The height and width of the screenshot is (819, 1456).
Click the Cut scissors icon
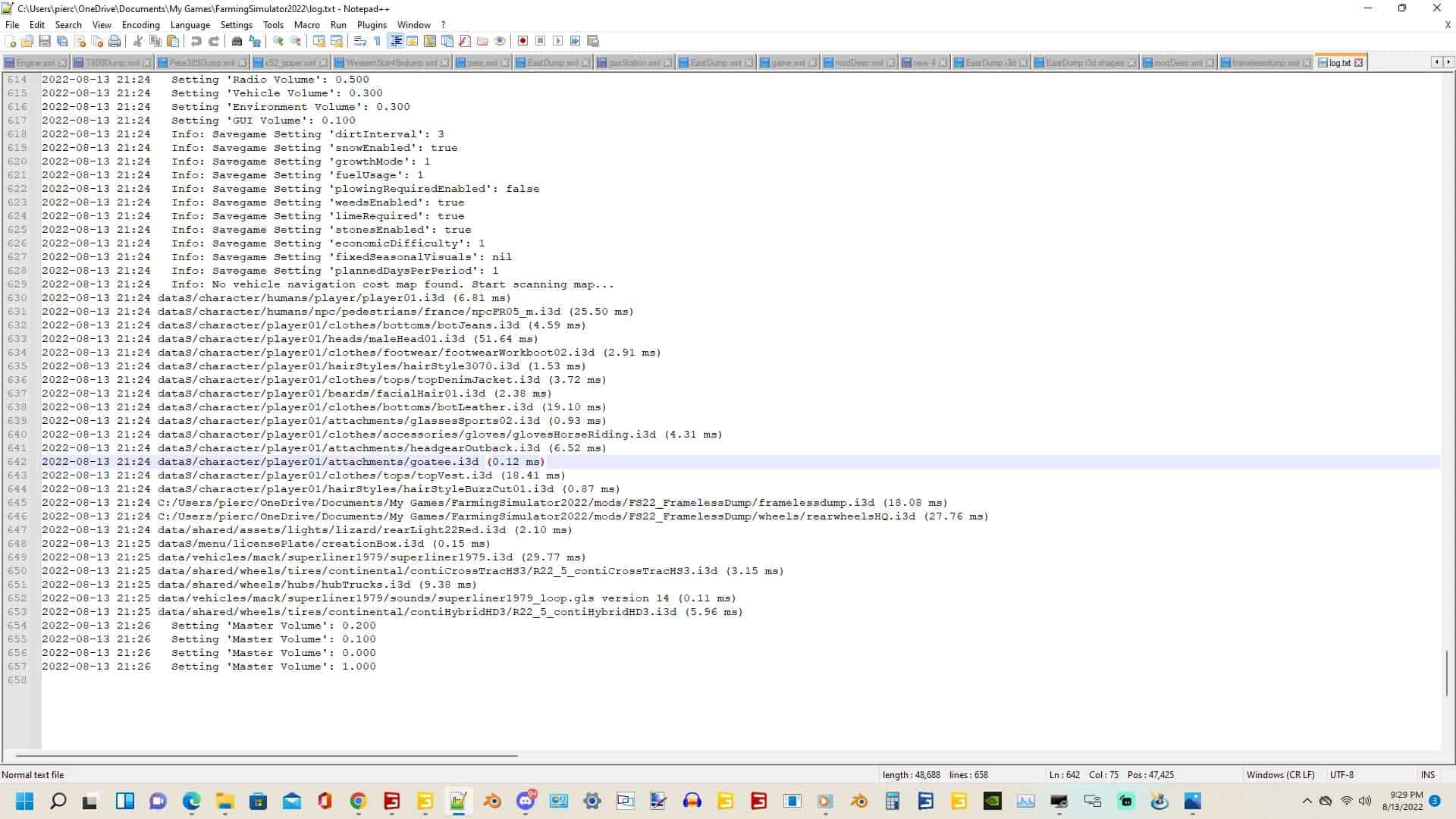point(138,41)
